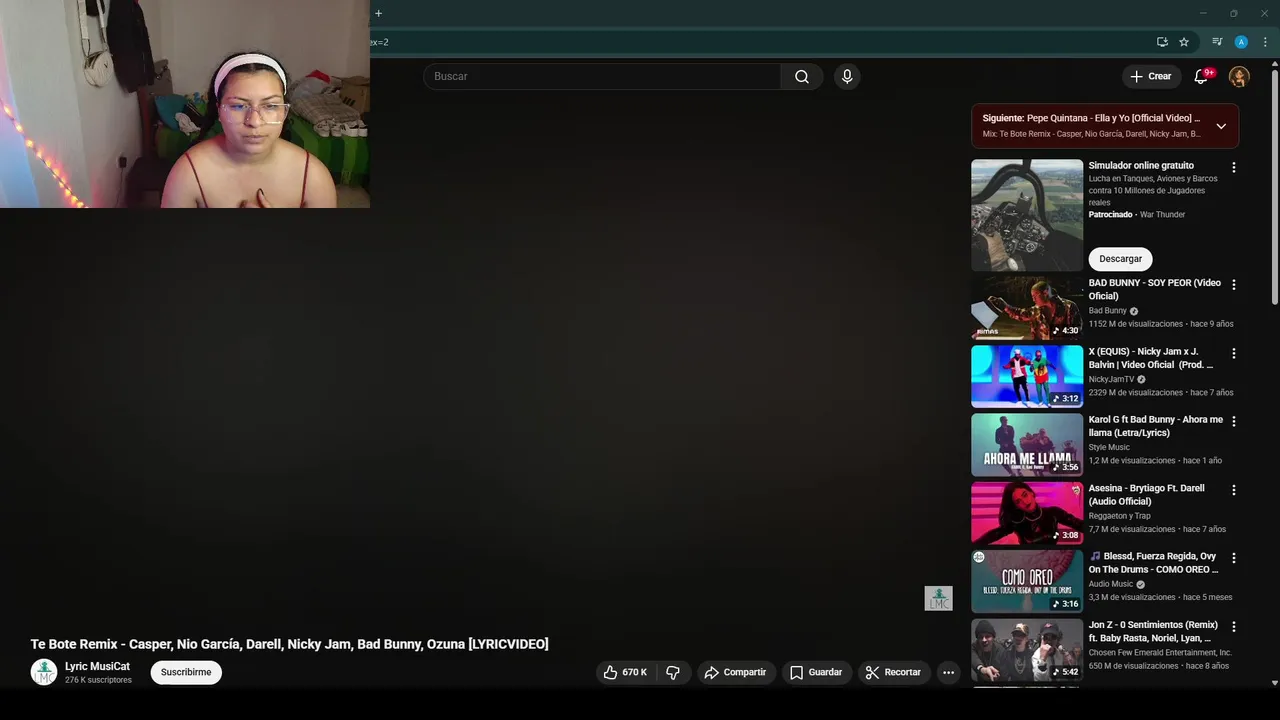Viewport: 1280px width, 720px height.
Task: Open the Chrome profile A avatar
Action: point(1241,42)
